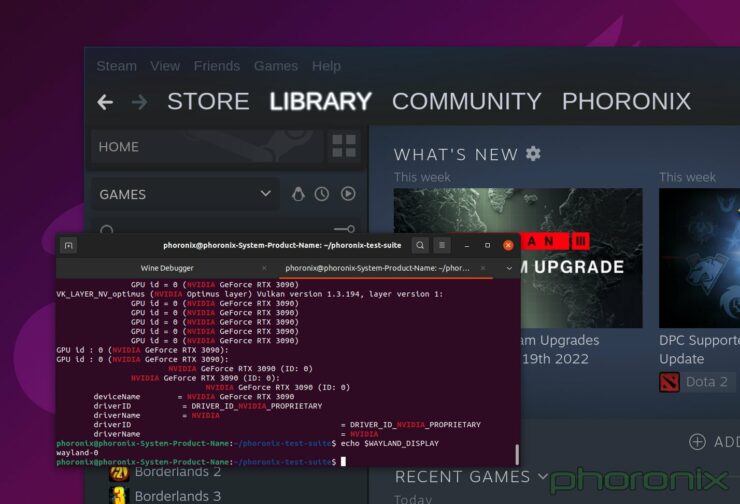Image resolution: width=740 pixels, height=504 pixels.
Task: Close the terminal window
Action: pos(508,245)
